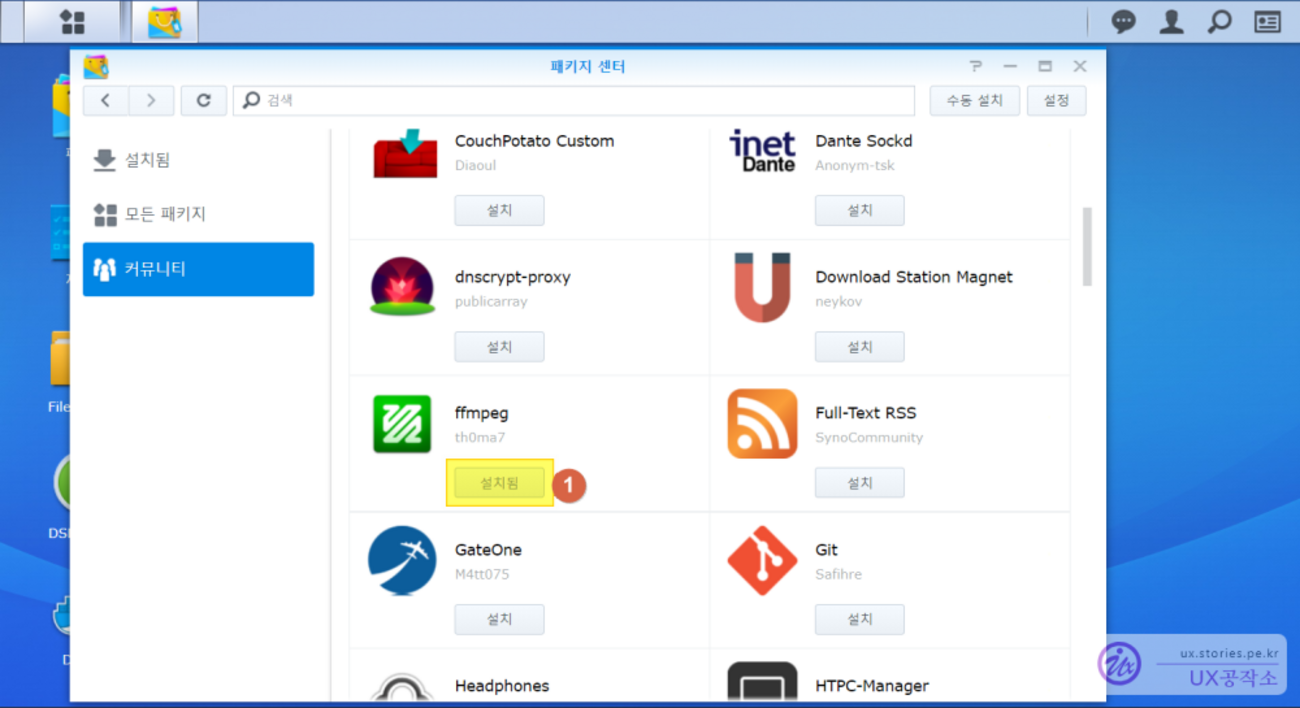Open the notifications speech bubble icon
Image resolution: width=1300 pixels, height=708 pixels.
point(1124,22)
